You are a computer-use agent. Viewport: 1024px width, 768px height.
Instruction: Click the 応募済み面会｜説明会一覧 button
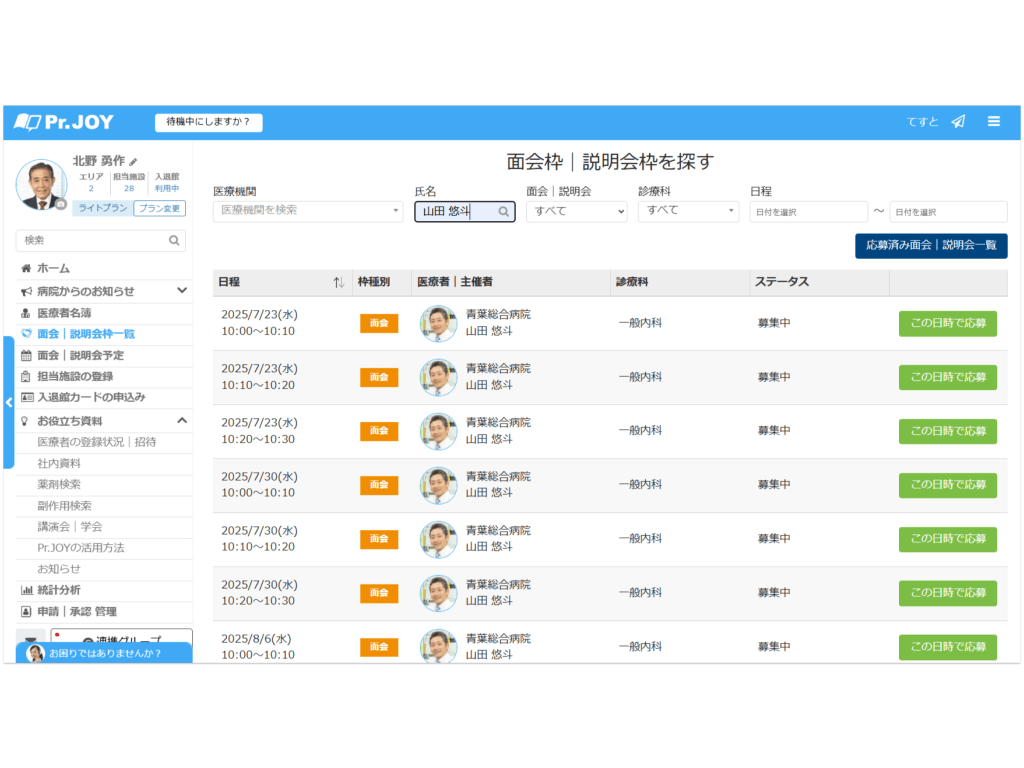click(x=931, y=246)
